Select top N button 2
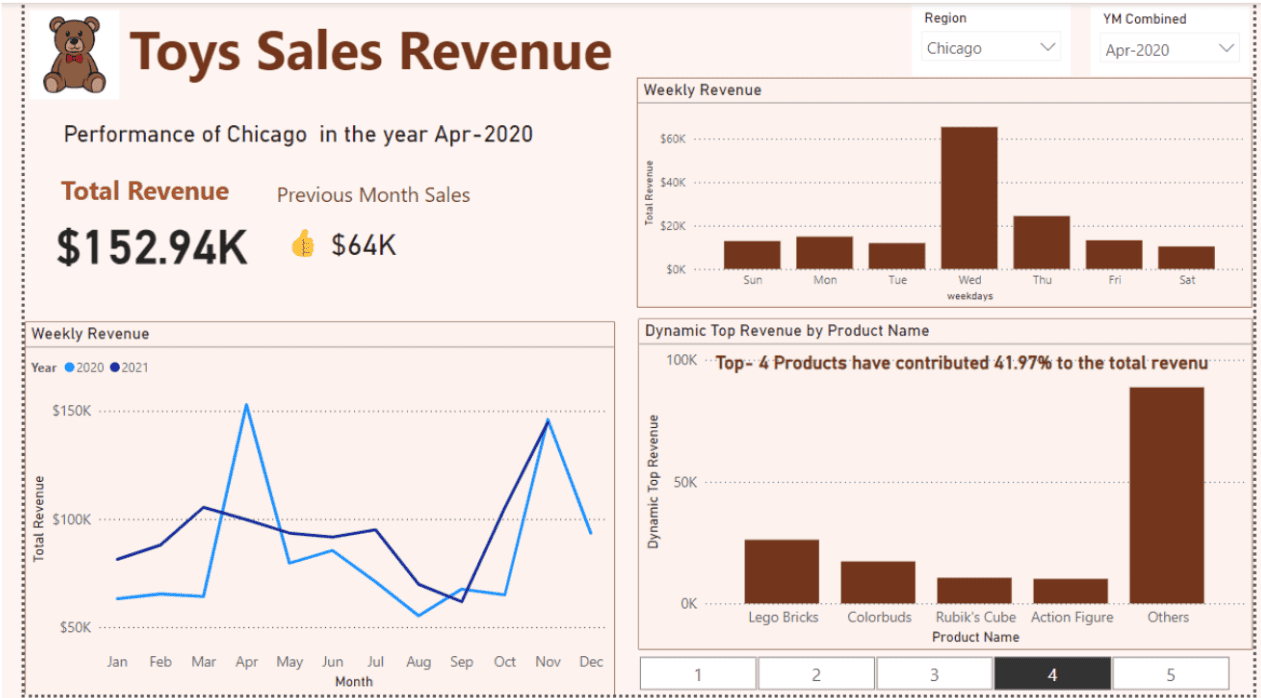Screen dimensions: 1261x698 click(x=816, y=674)
